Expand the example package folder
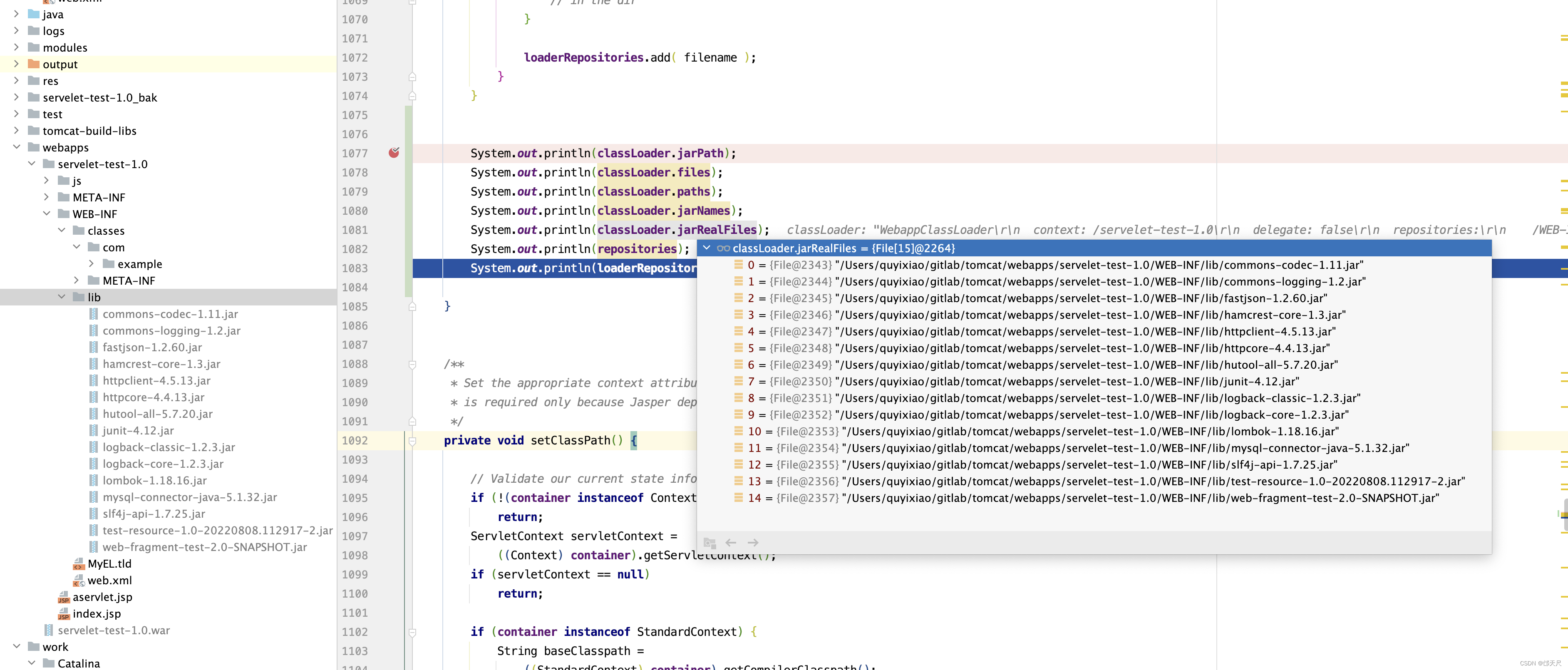Image resolution: width=1568 pixels, height=670 pixels. pos(91,263)
